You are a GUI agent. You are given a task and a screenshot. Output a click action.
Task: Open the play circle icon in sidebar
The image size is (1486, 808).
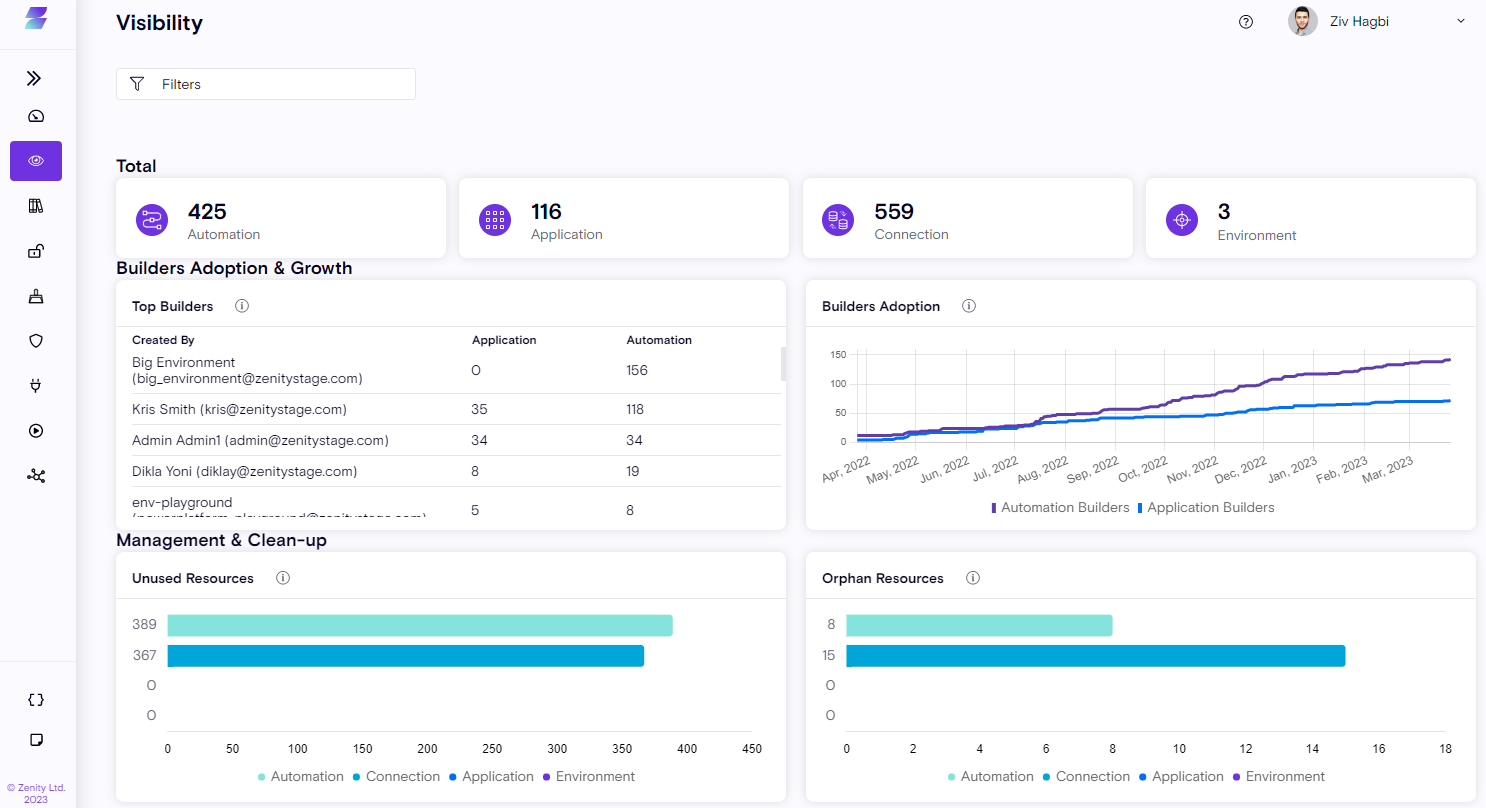(36, 431)
